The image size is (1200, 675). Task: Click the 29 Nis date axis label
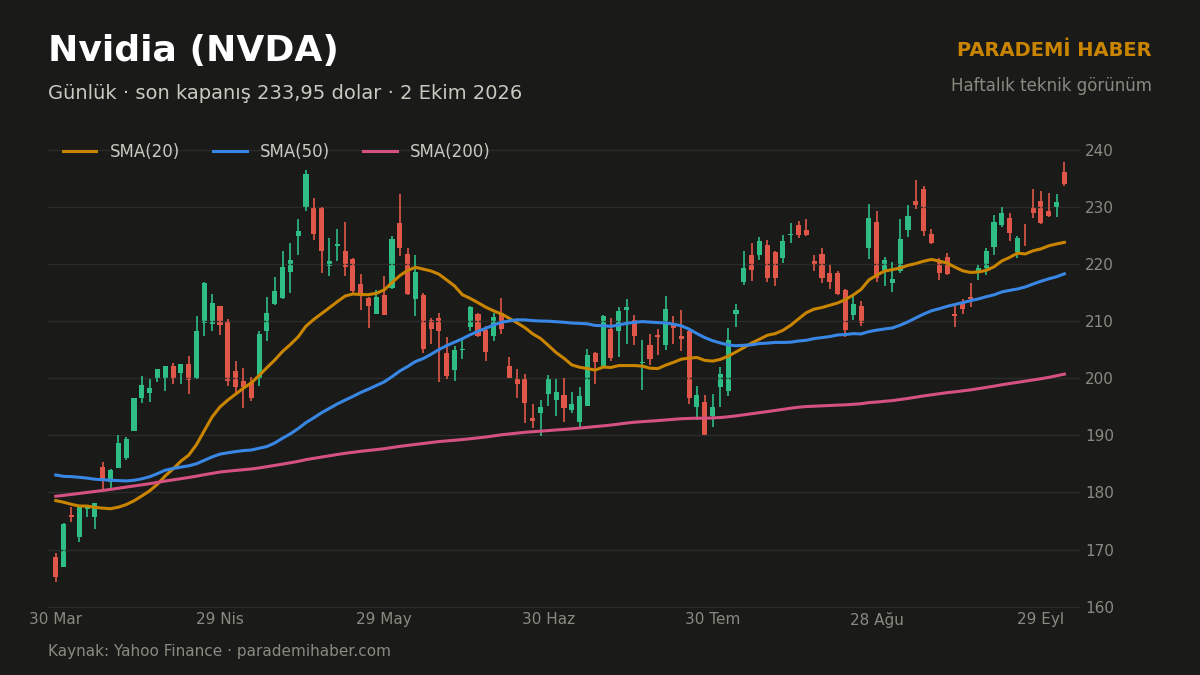pos(220,619)
